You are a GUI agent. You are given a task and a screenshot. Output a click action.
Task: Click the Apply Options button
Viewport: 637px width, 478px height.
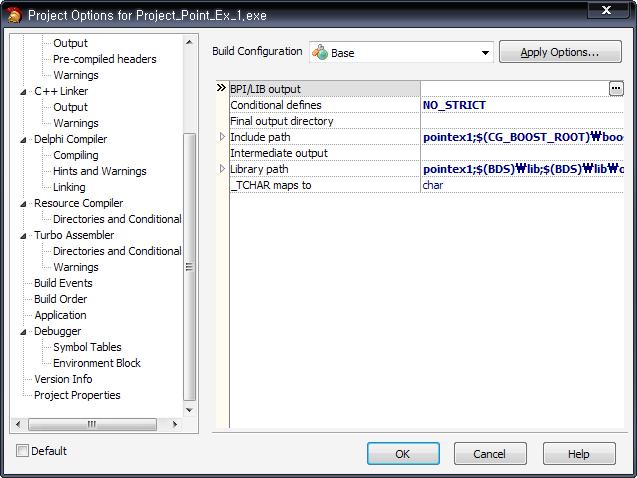coord(559,52)
